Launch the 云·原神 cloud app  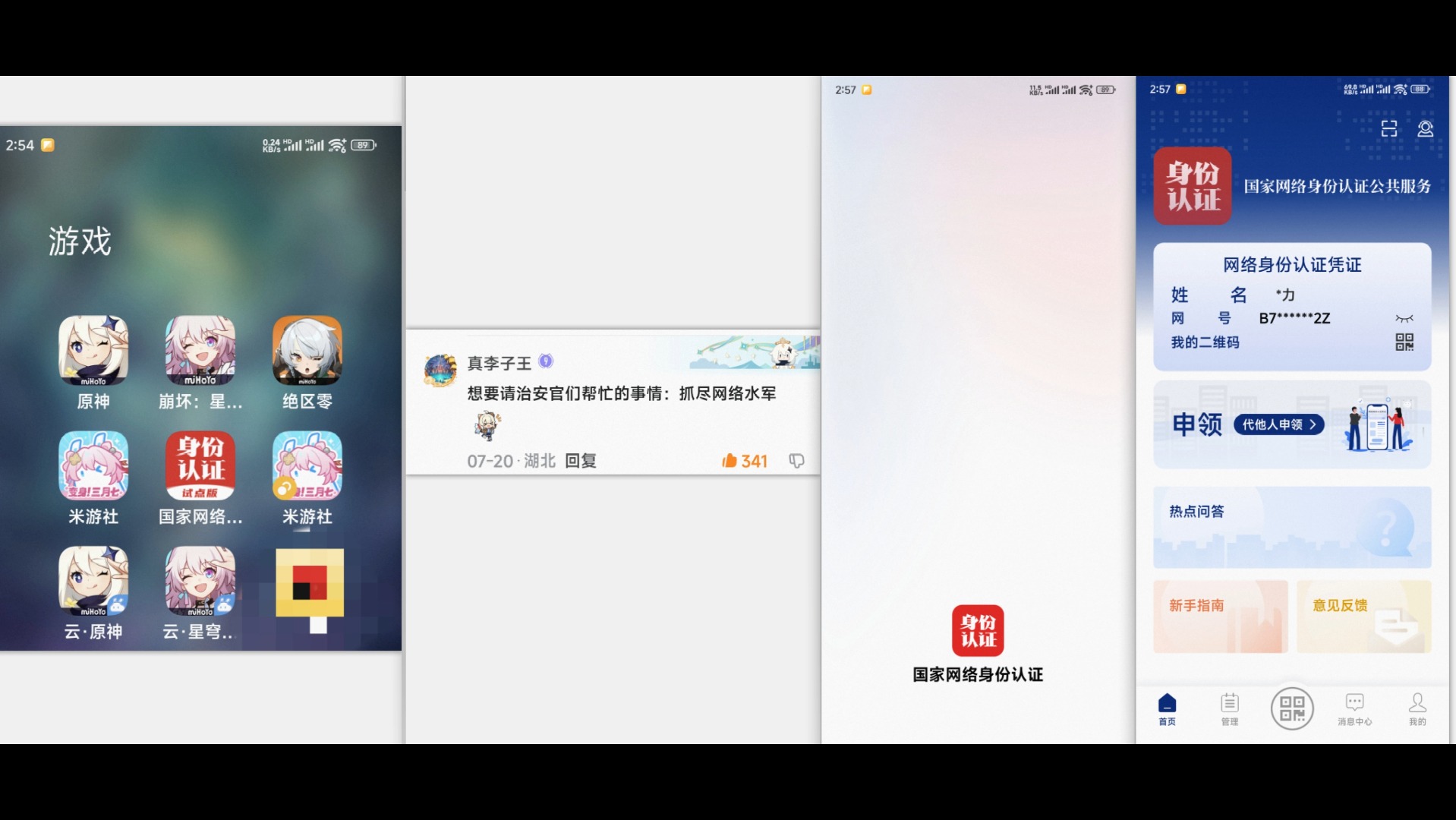(x=93, y=581)
